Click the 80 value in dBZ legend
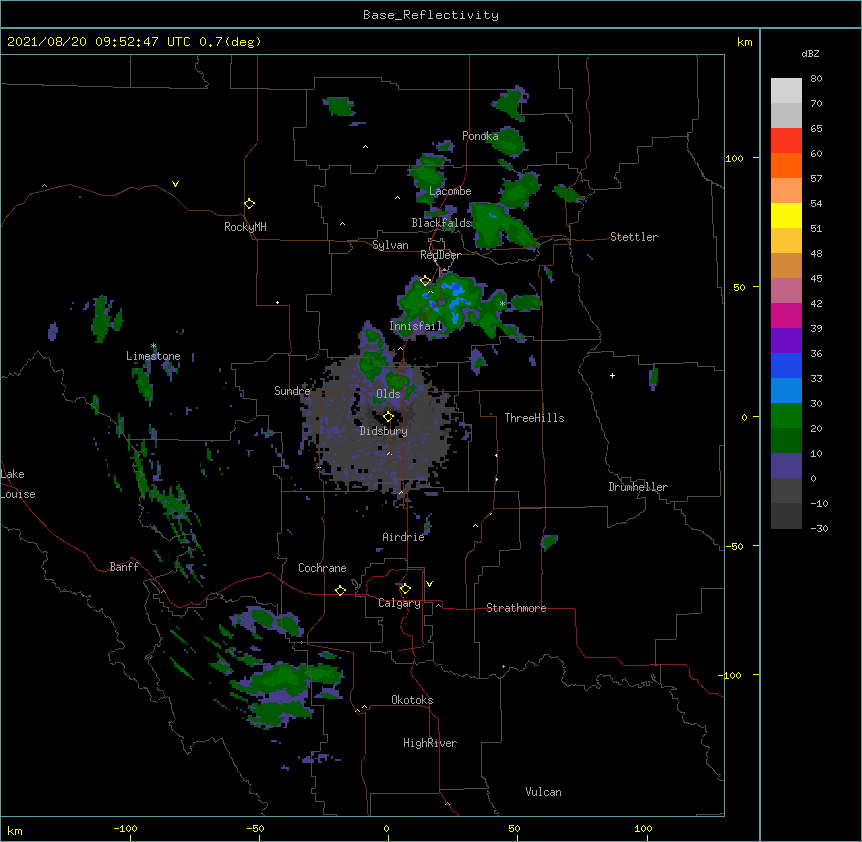The image size is (862, 842). (x=816, y=79)
